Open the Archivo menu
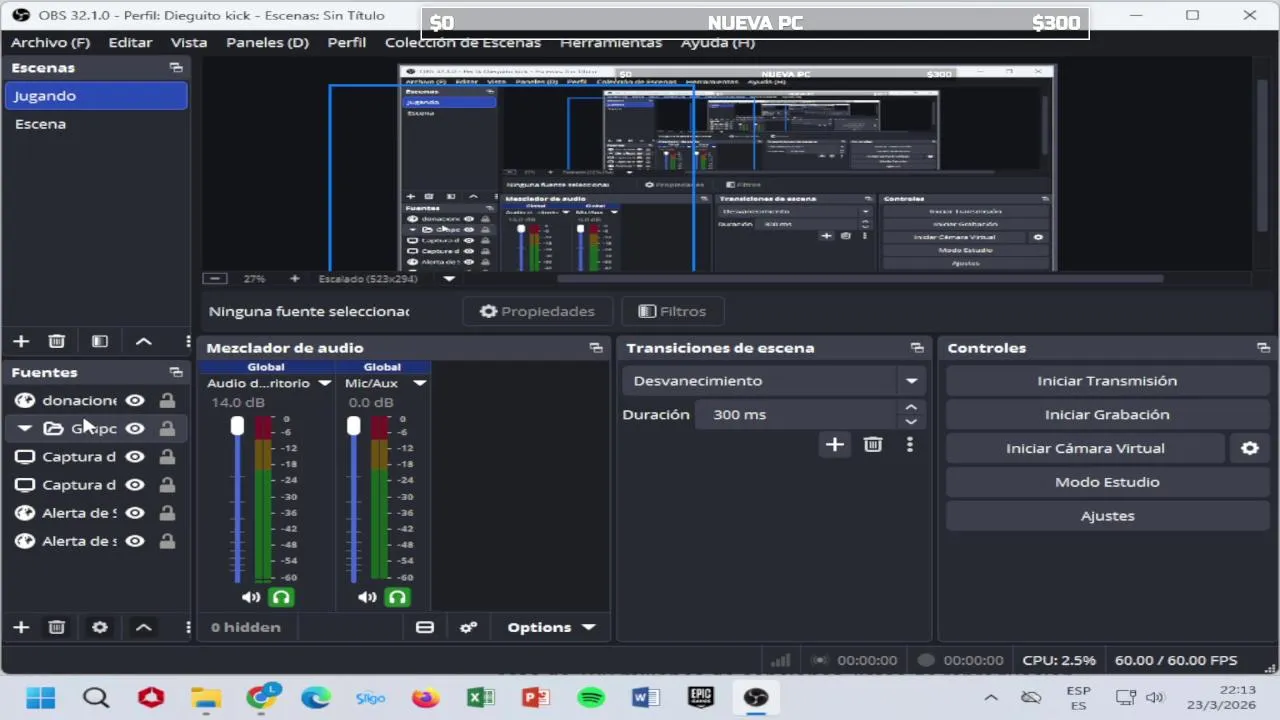The width and height of the screenshot is (1280, 720). (x=50, y=42)
